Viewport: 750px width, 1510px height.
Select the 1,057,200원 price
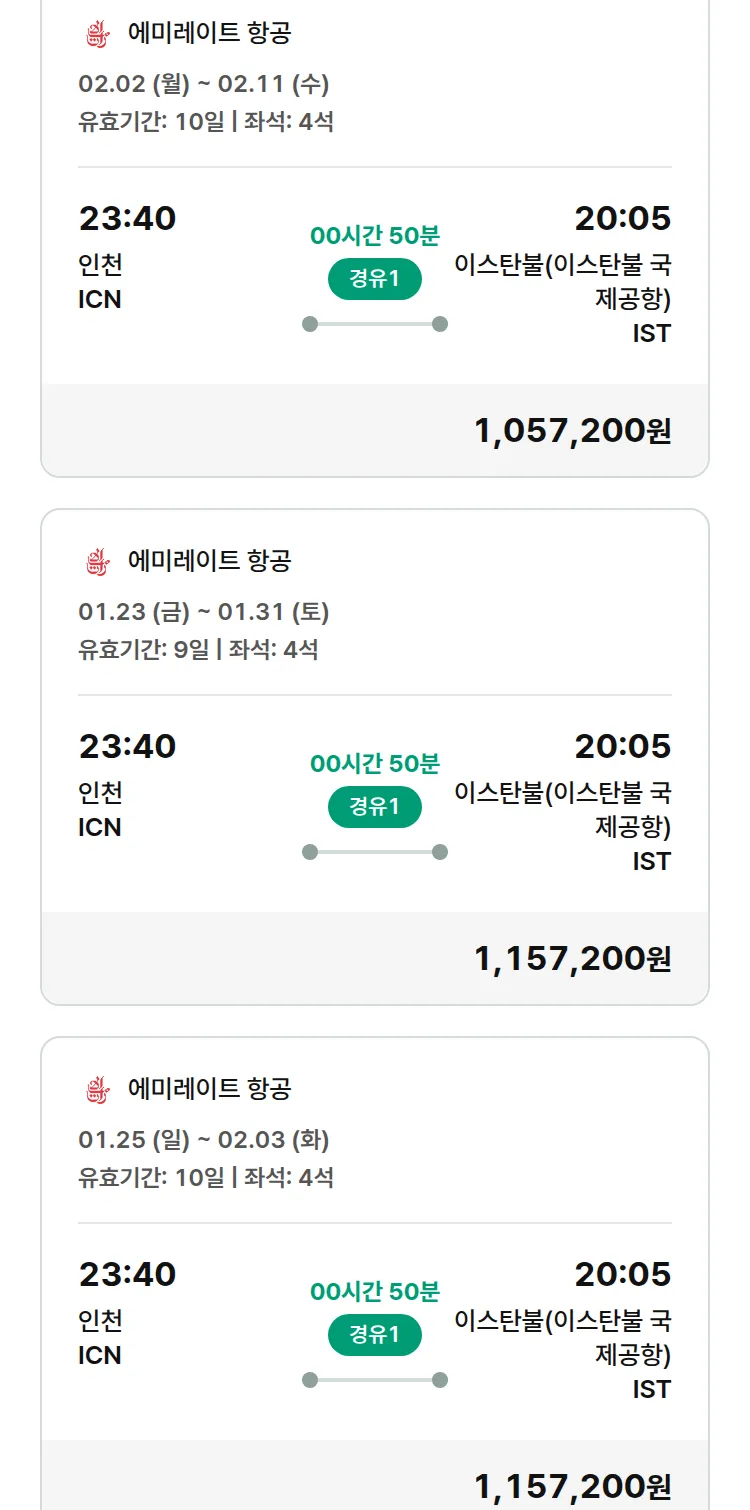[x=572, y=431]
